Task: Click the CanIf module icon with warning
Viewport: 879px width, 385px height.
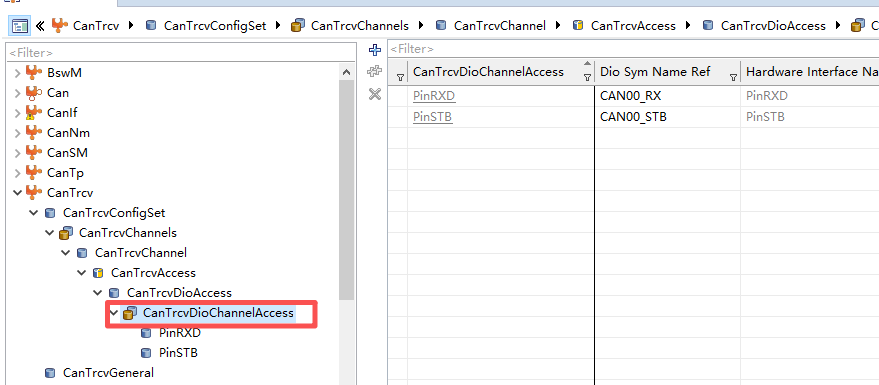Action: click(x=34, y=113)
